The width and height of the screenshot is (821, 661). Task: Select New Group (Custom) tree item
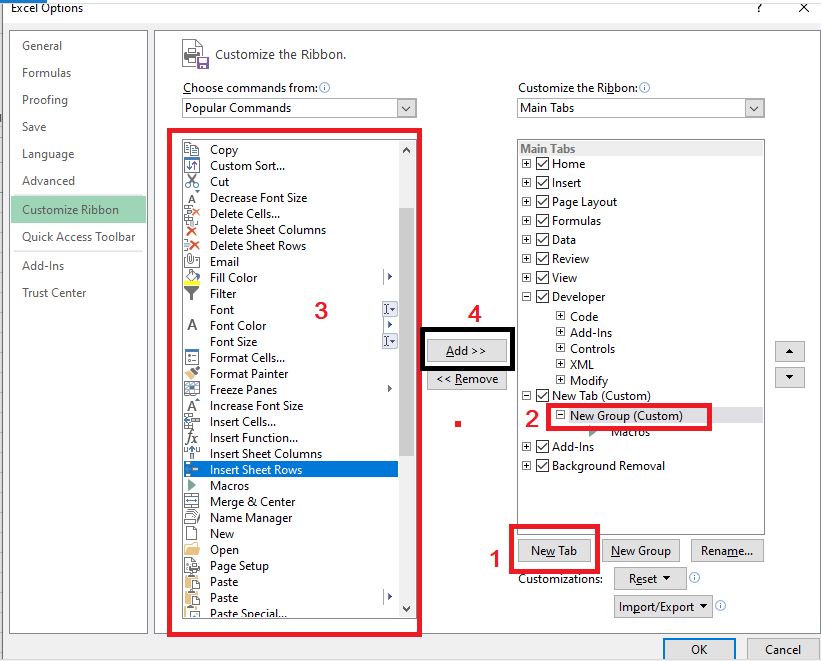[x=626, y=415]
